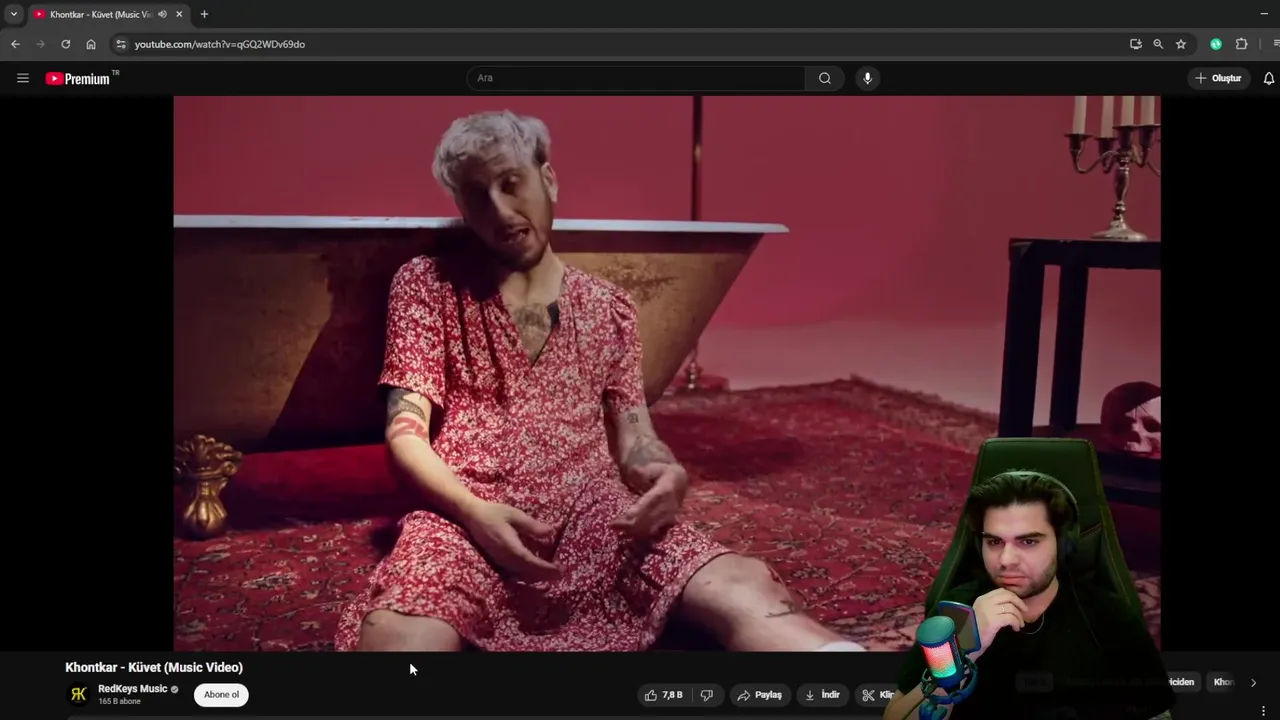This screenshot has width=1280, height=720.
Task: Like the video with thumbs up
Action: click(664, 695)
